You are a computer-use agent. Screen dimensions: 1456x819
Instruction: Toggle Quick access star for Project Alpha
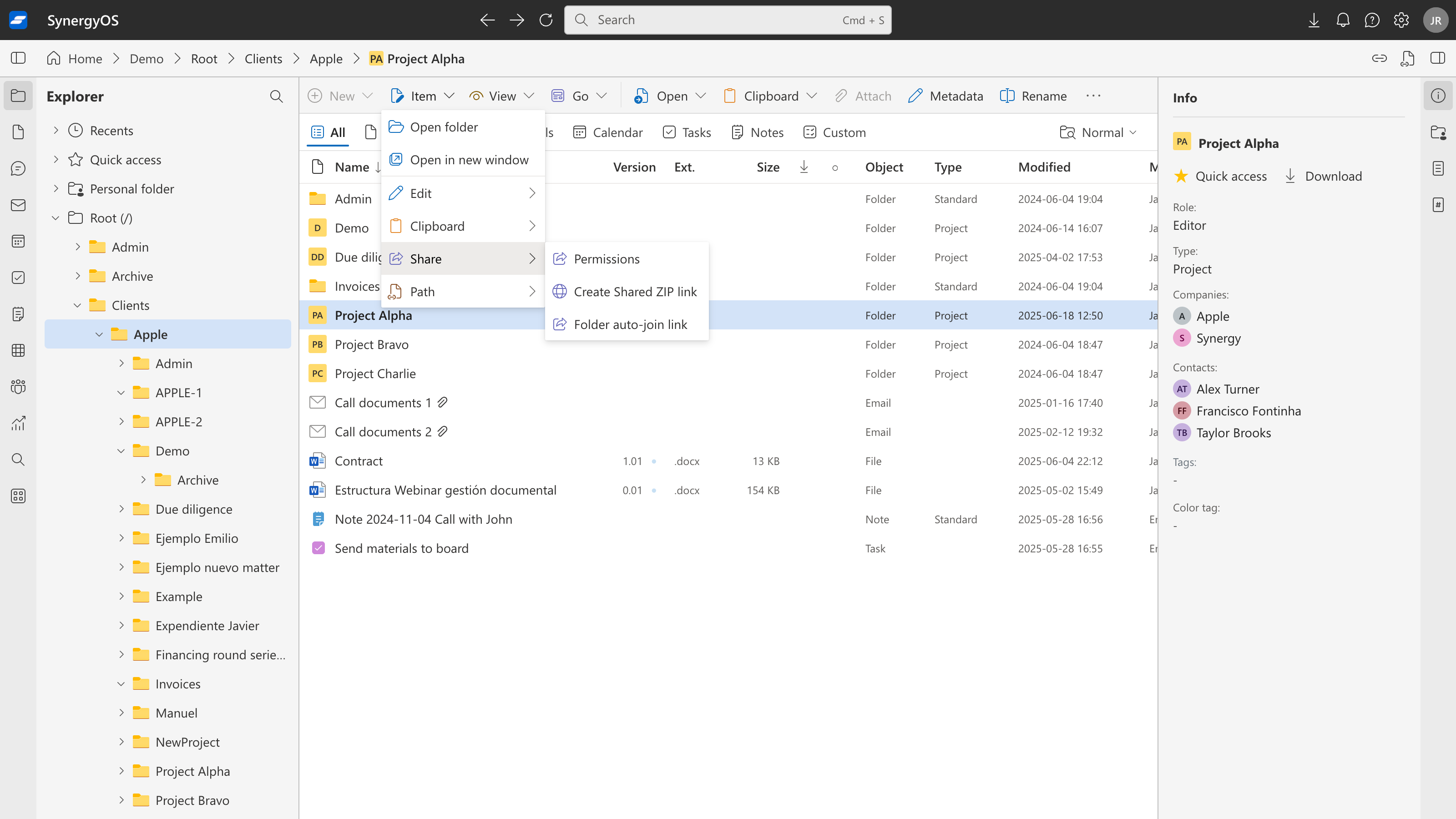1181,177
